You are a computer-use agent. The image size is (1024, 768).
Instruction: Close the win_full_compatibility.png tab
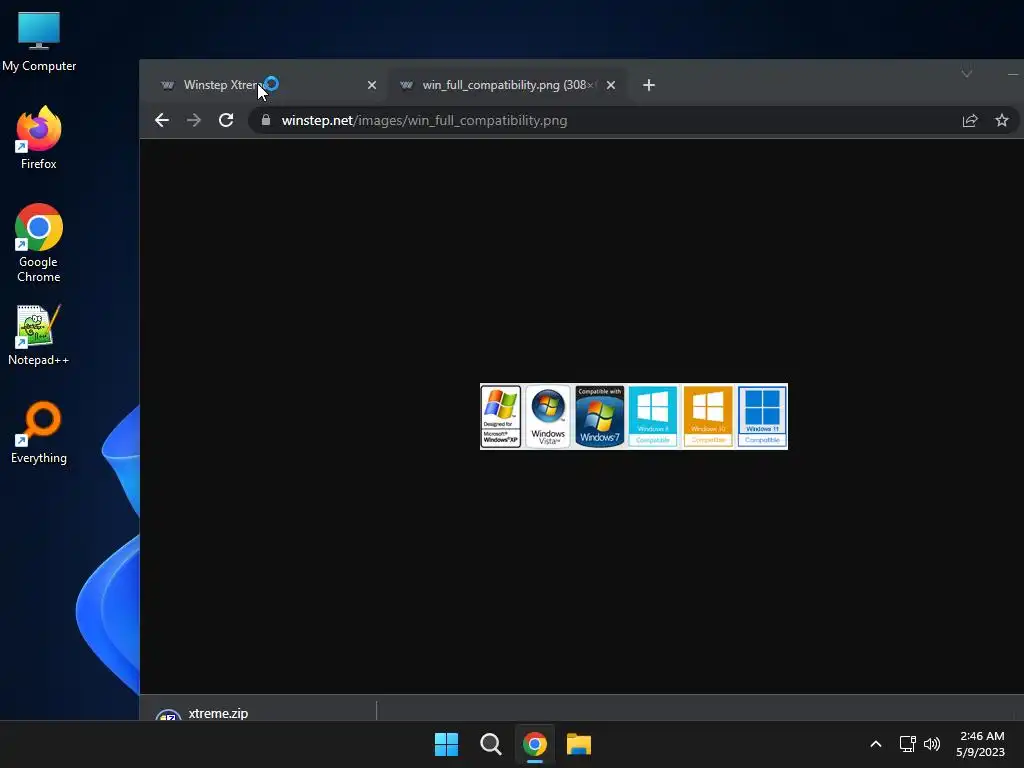point(611,85)
